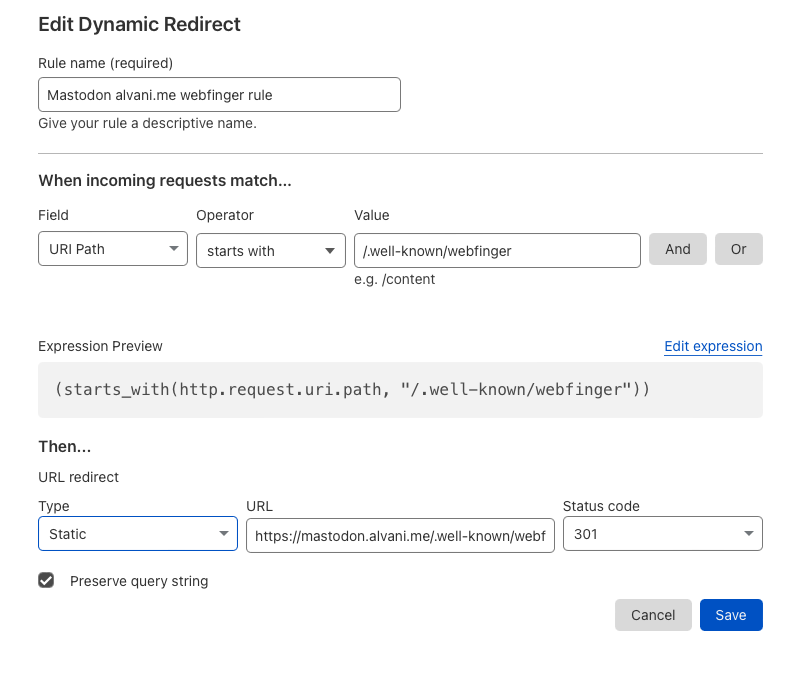Save the dynamic redirect rule
798x692 pixels.
tap(731, 615)
